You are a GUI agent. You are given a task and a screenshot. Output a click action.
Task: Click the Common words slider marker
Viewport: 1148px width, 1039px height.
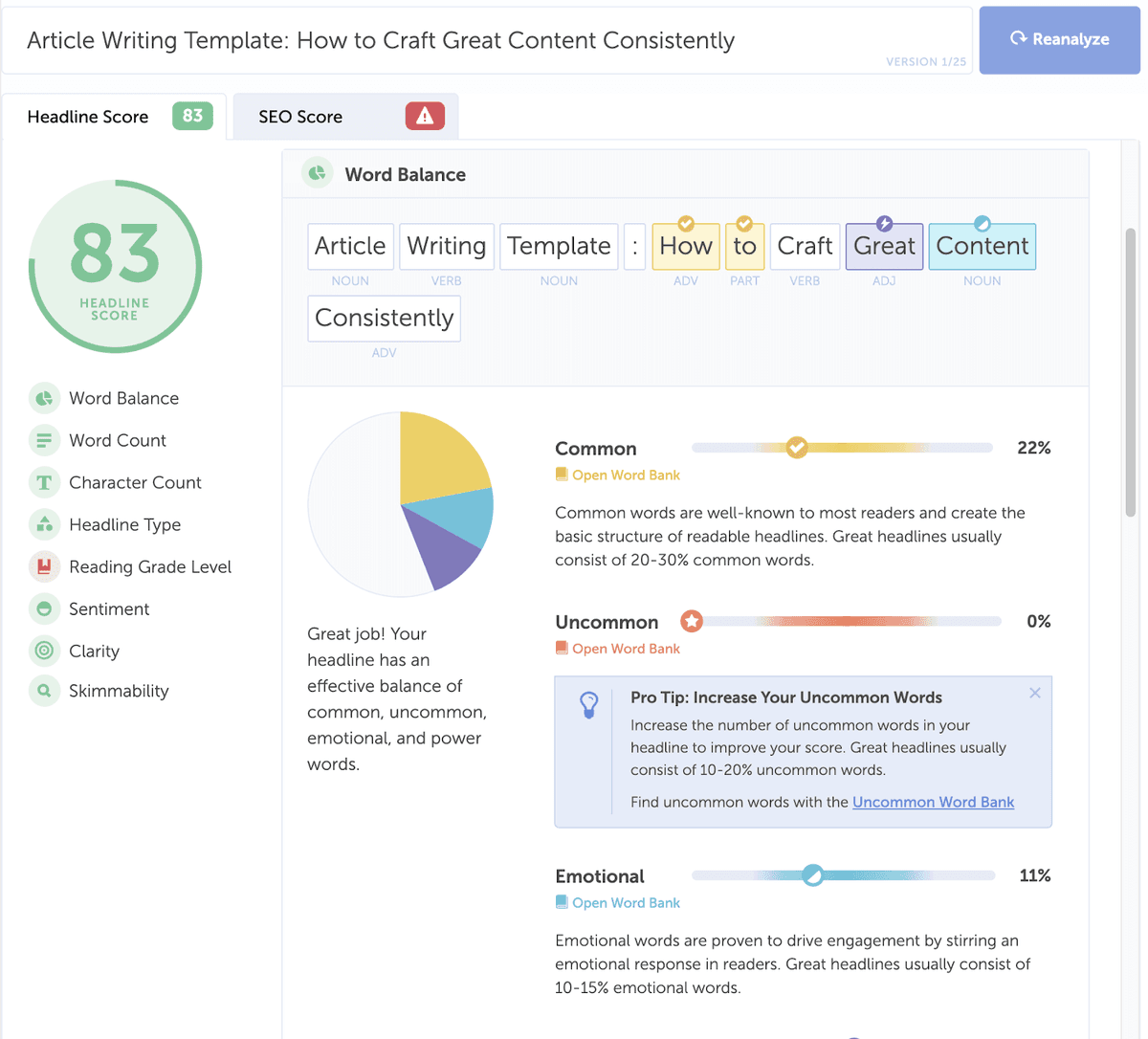pyautogui.click(x=797, y=447)
